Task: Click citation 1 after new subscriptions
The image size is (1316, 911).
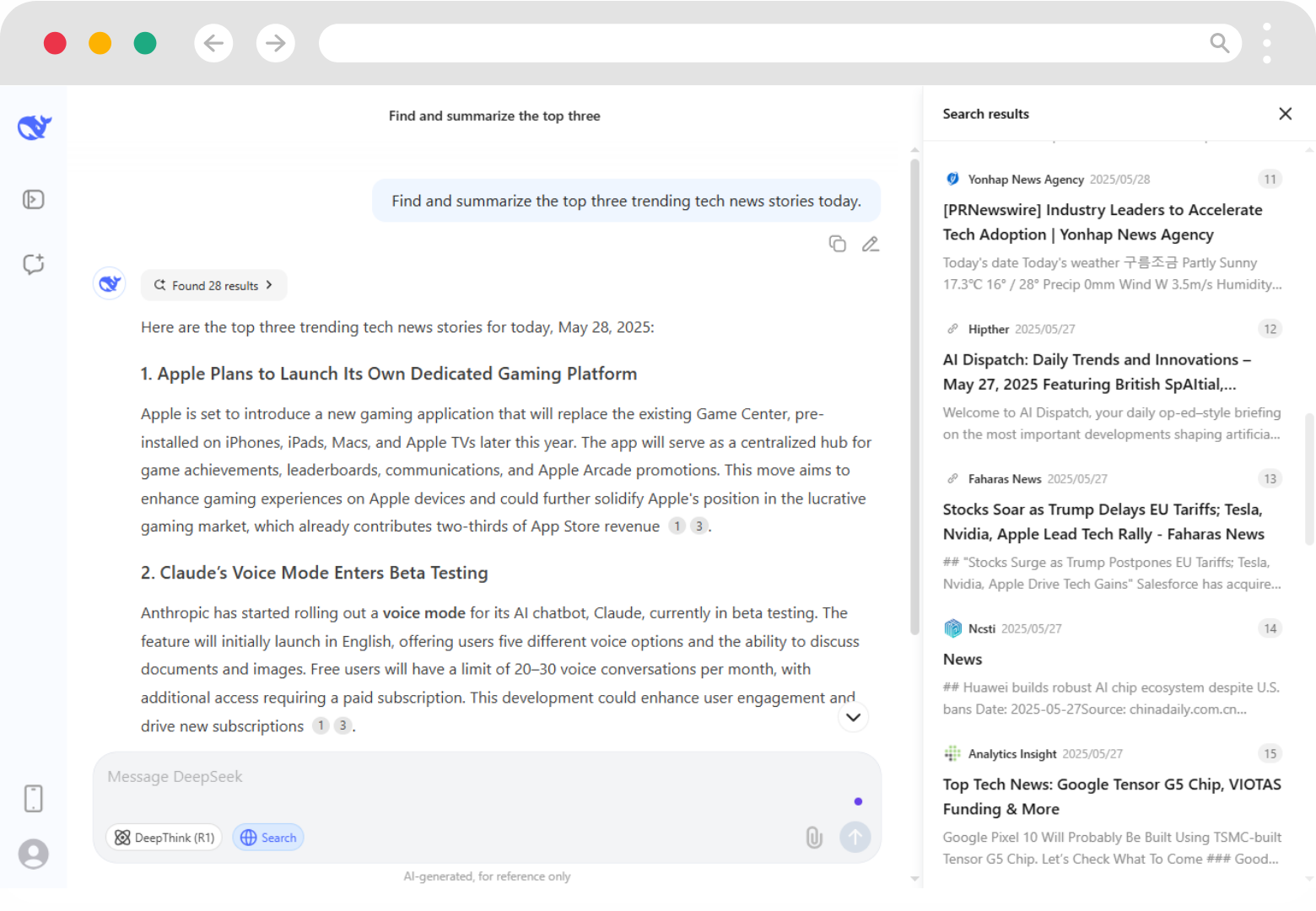Action: click(x=321, y=725)
